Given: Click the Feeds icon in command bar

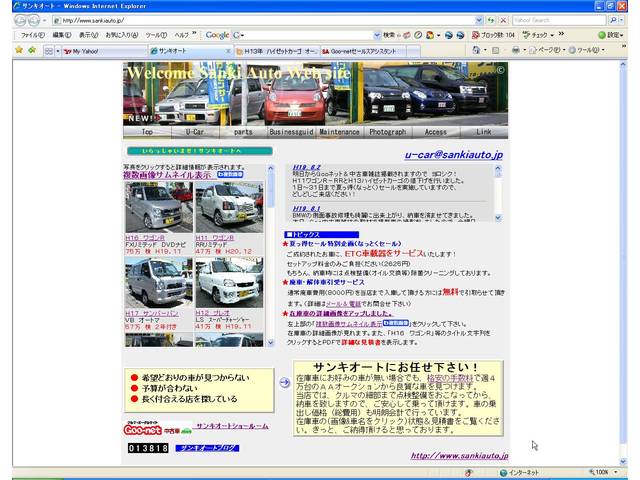Looking at the screenshot, I should 496,50.
